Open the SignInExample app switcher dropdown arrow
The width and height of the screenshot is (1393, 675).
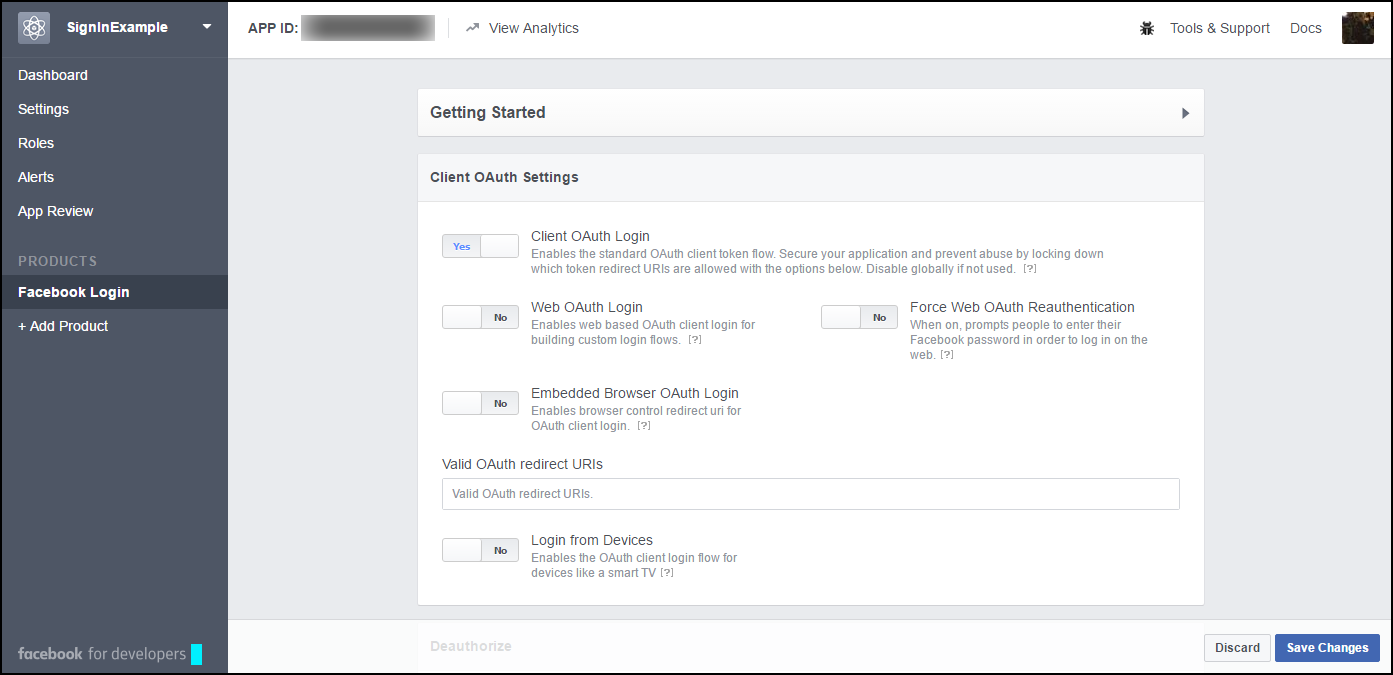[x=207, y=27]
